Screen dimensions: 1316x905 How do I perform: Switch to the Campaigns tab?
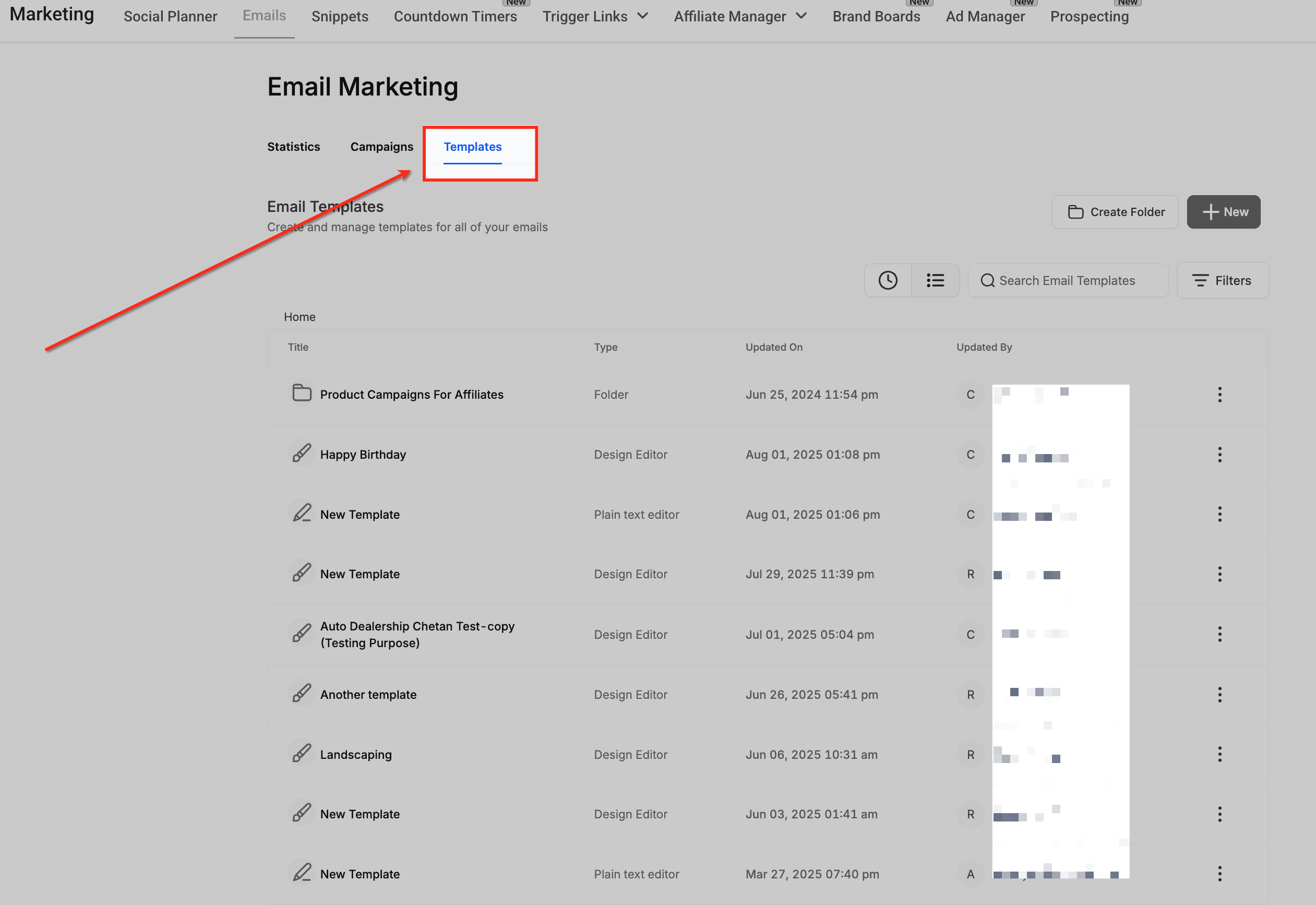pyautogui.click(x=381, y=147)
